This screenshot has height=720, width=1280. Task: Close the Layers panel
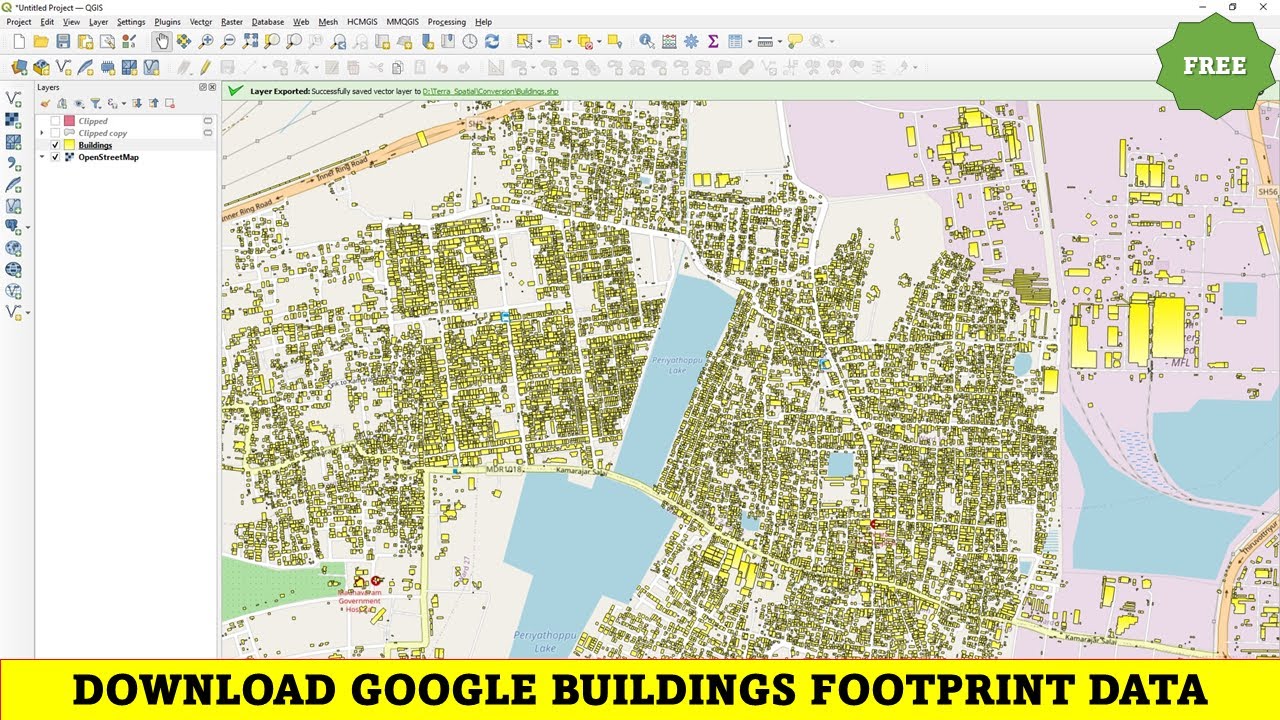(212, 87)
